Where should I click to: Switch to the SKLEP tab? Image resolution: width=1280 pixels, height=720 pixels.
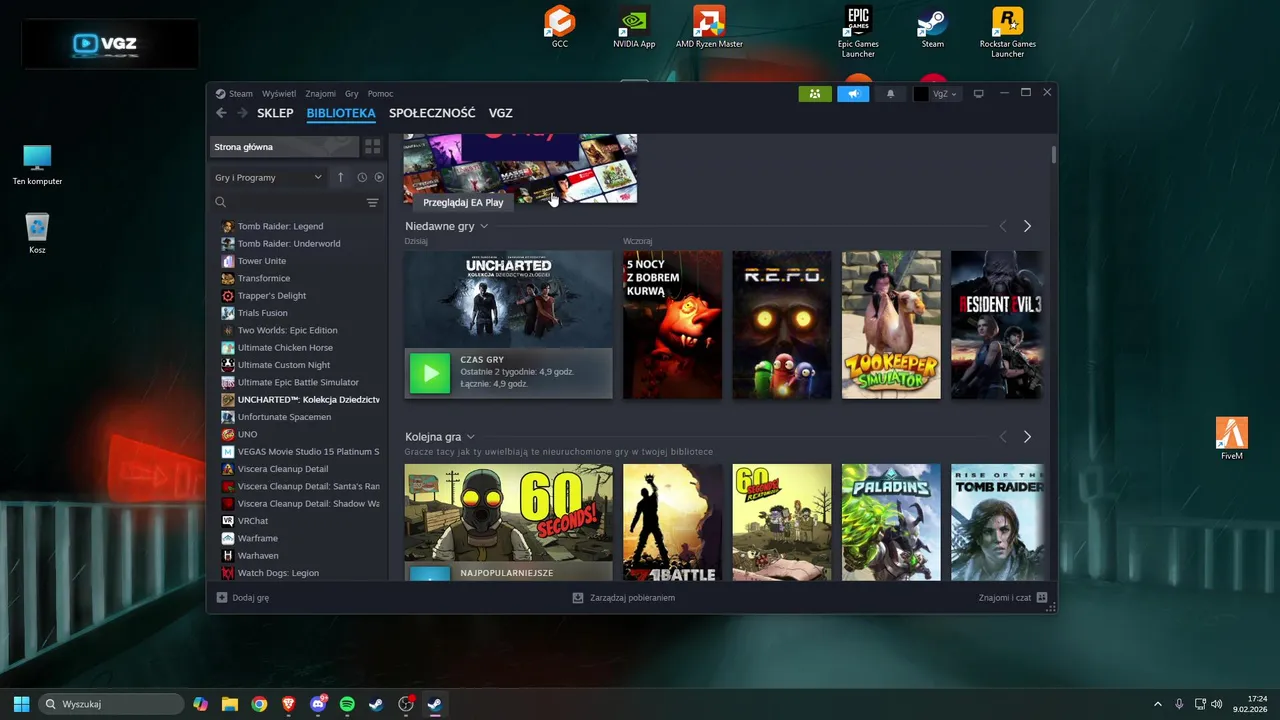[275, 113]
